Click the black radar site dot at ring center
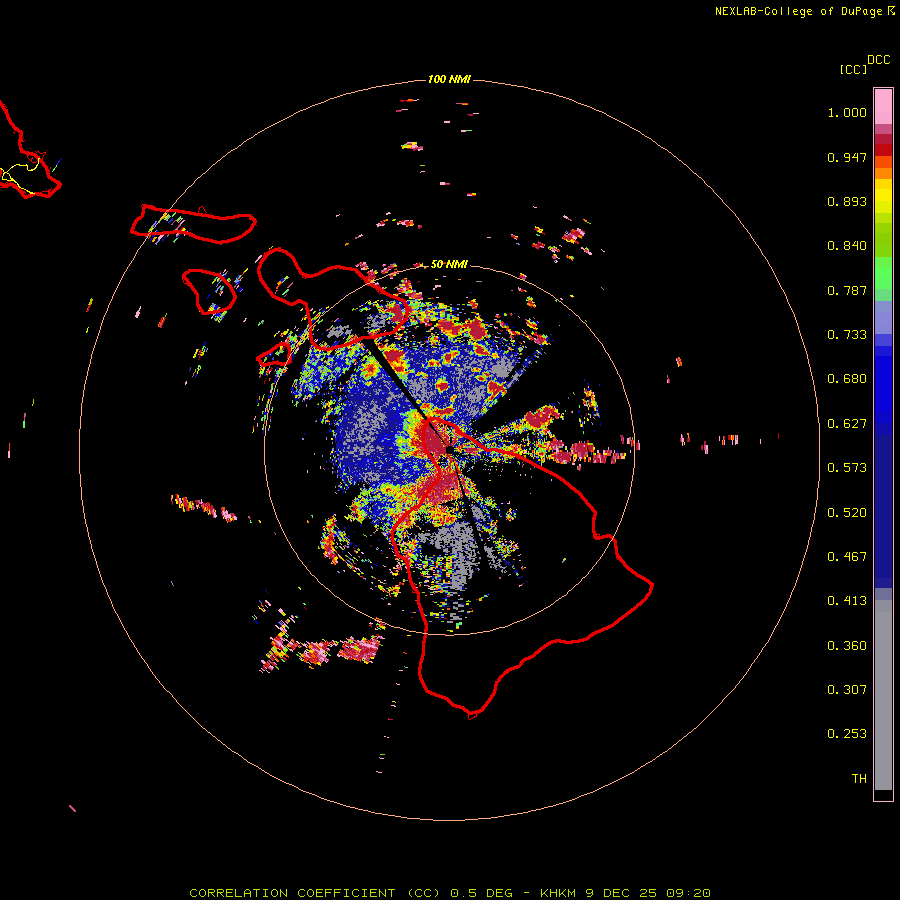The height and width of the screenshot is (900, 900). pyautogui.click(x=449, y=449)
